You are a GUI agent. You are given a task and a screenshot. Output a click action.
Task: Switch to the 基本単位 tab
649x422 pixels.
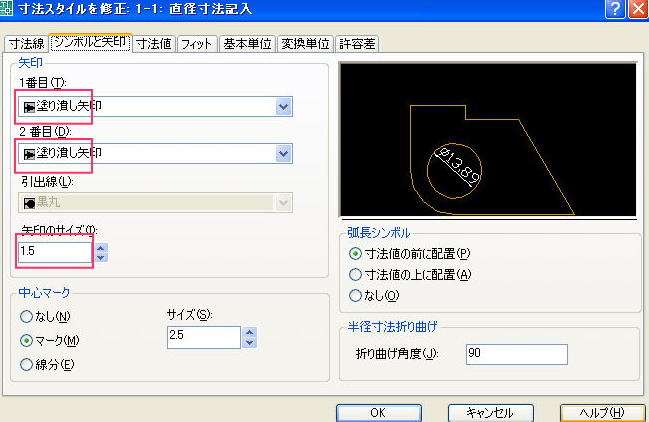click(247, 43)
